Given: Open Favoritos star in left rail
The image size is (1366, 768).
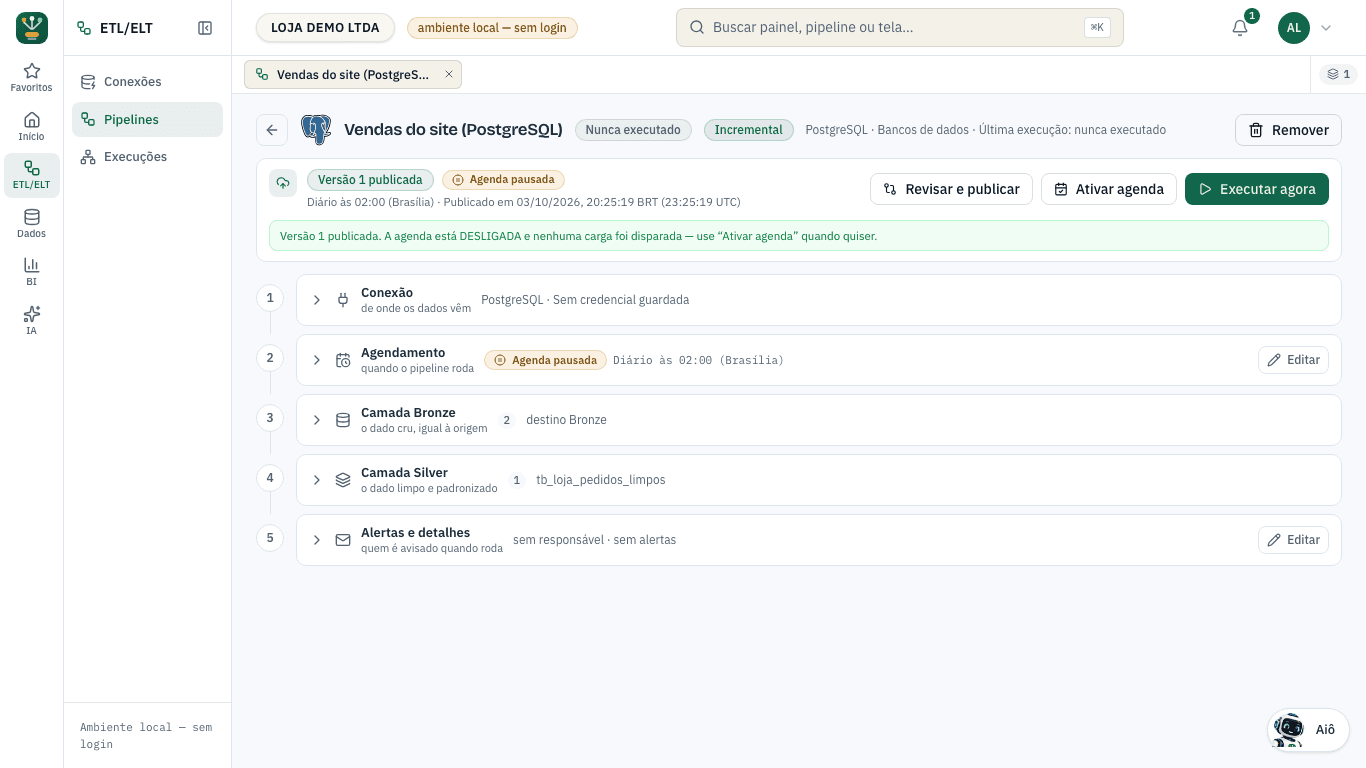Looking at the screenshot, I should coord(32,78).
